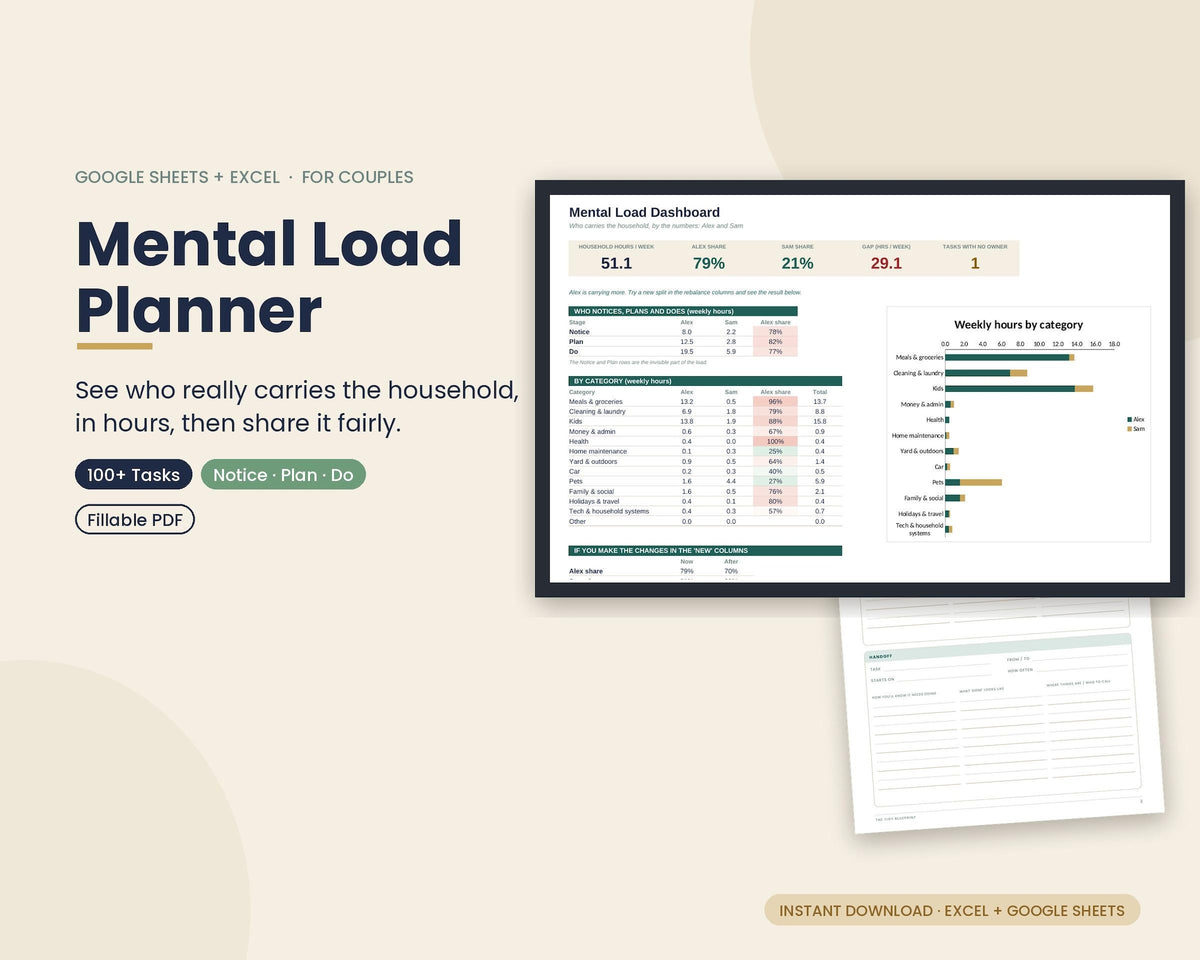
Task: Select the 'Cleaning & laundry' row in the category table
Action: click(x=705, y=411)
